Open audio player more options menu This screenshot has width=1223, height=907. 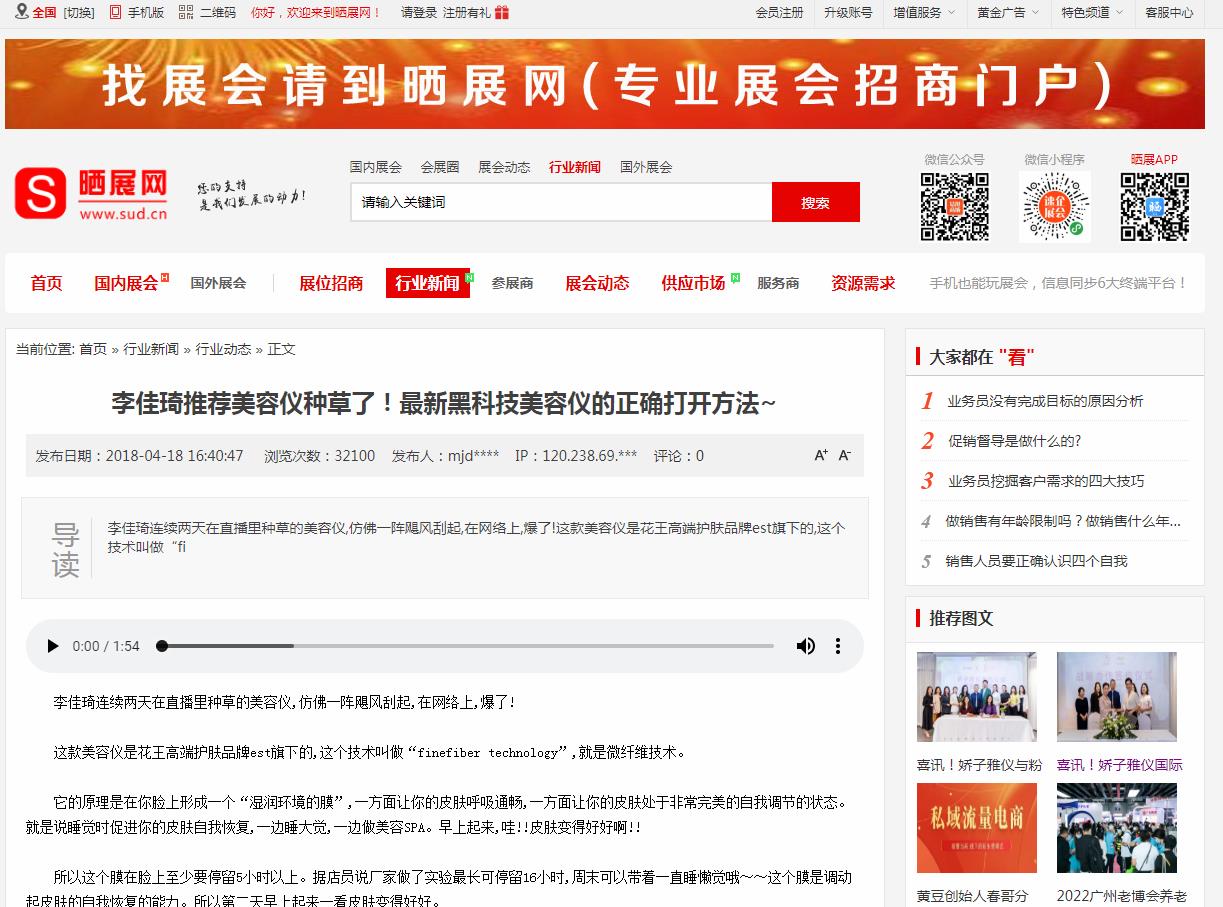[838, 646]
